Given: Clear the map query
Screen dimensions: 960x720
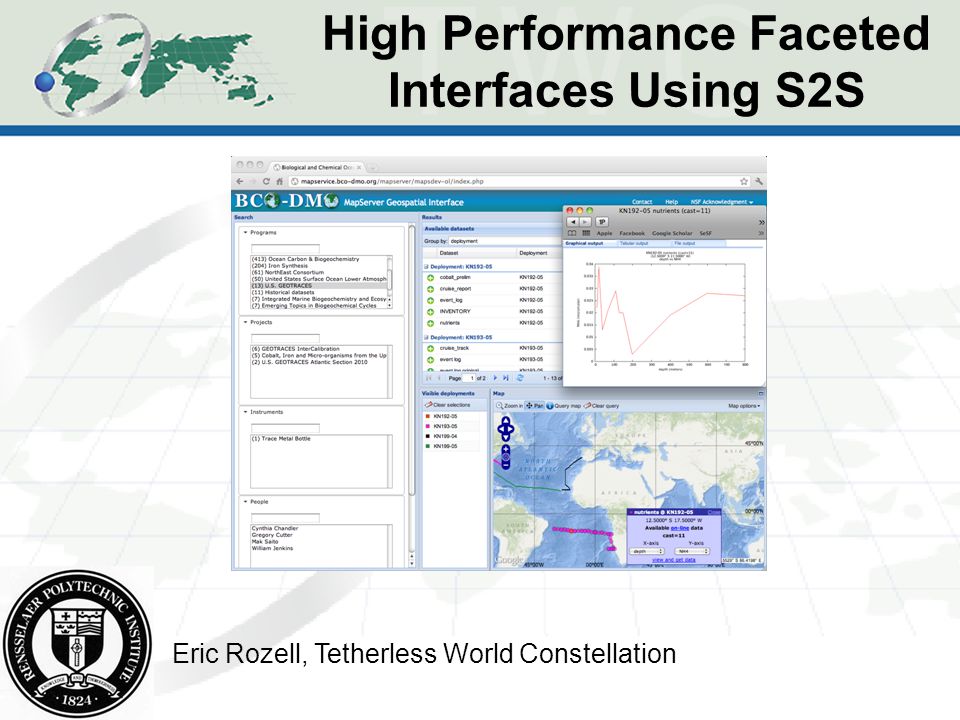Looking at the screenshot, I should pyautogui.click(x=601, y=406).
